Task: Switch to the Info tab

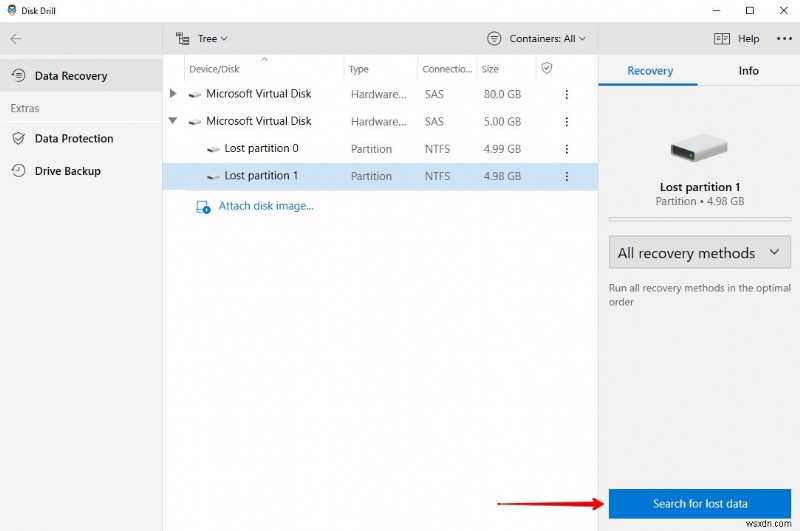Action: (748, 71)
